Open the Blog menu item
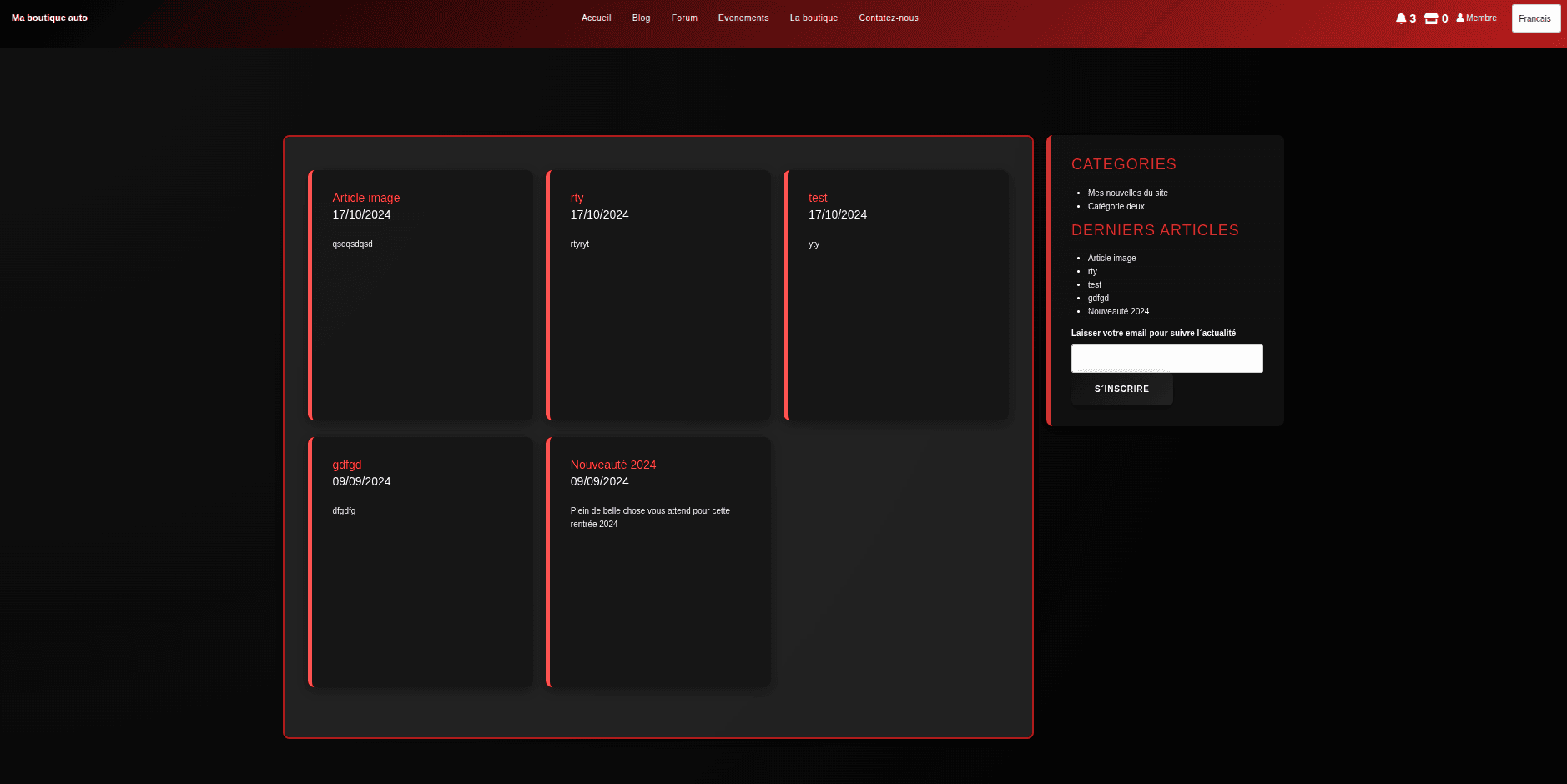 click(641, 18)
